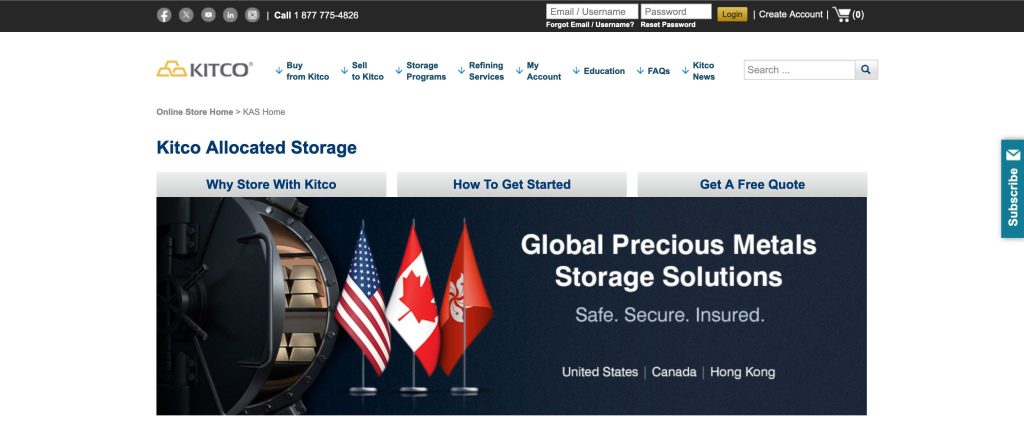The image size is (1024, 431).
Task: Expand the Refining Services dropdown
Action: tap(481, 71)
